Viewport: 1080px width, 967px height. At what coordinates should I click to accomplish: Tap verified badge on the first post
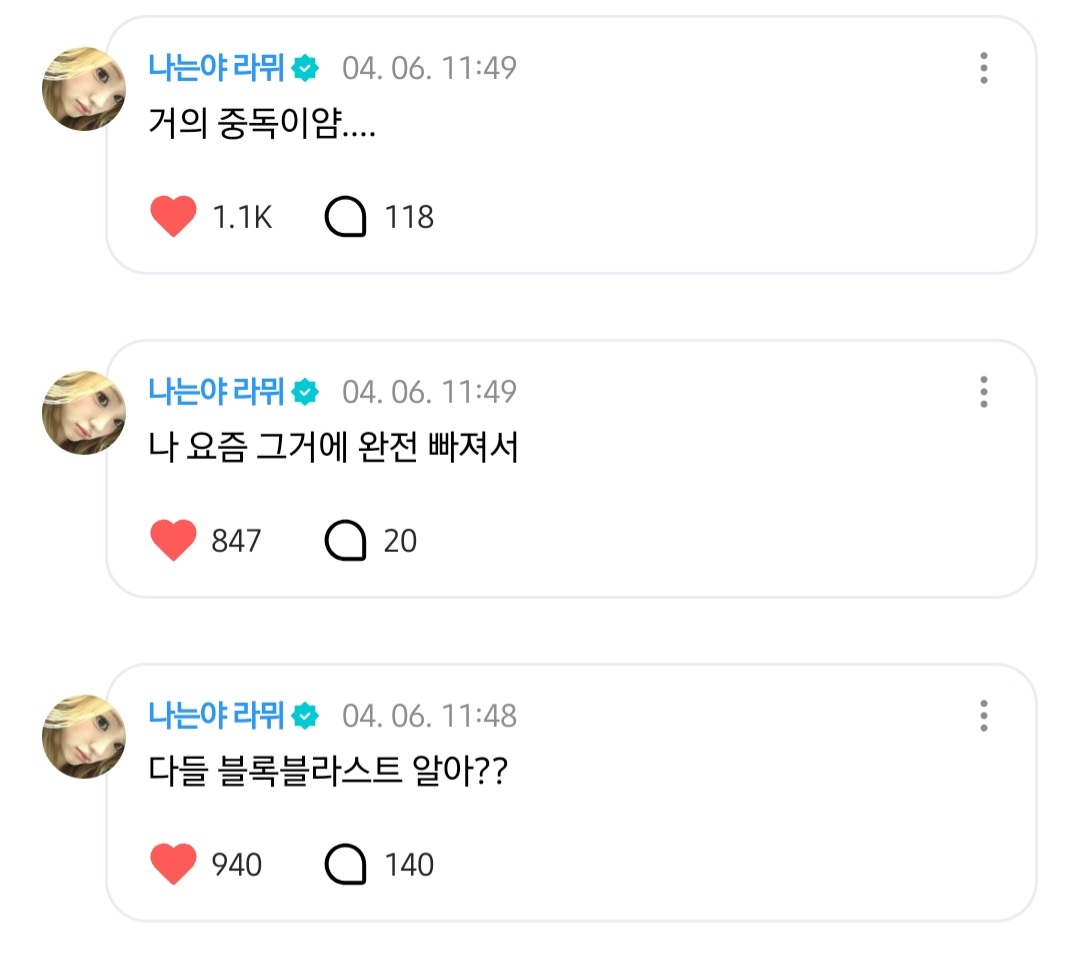tap(305, 68)
